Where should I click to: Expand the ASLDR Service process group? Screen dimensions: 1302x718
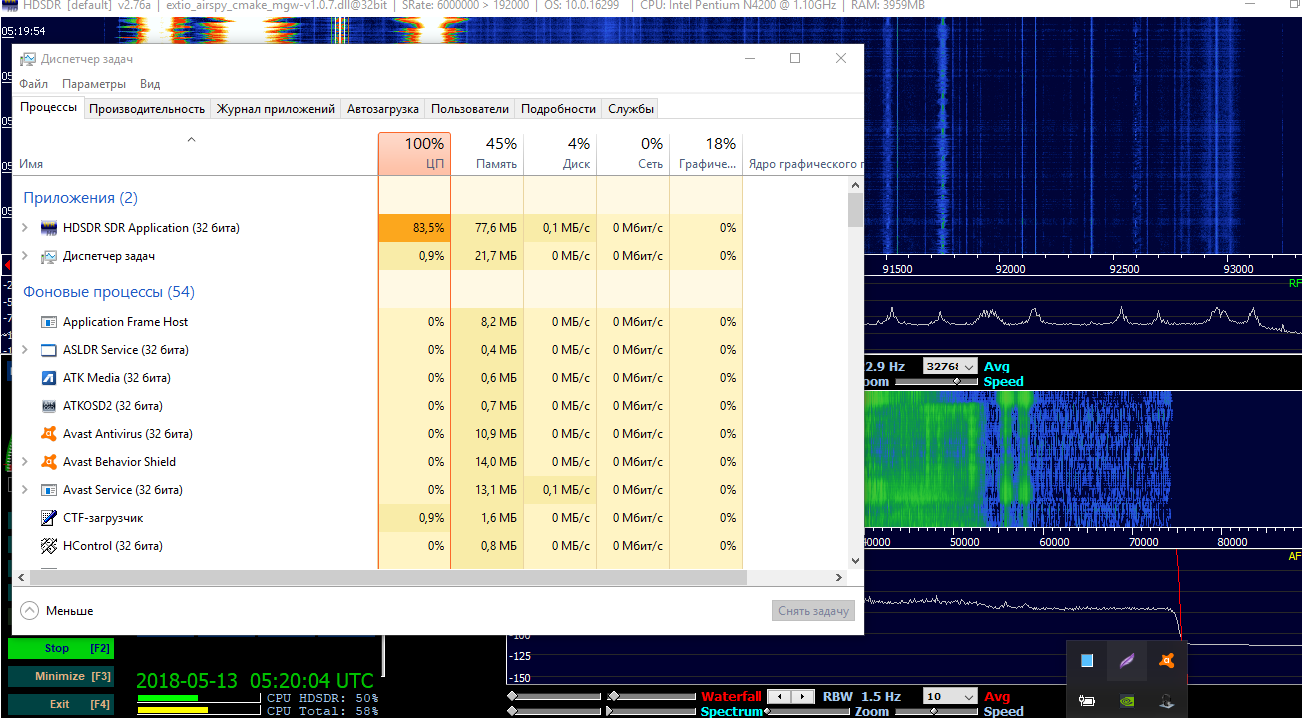(25, 350)
